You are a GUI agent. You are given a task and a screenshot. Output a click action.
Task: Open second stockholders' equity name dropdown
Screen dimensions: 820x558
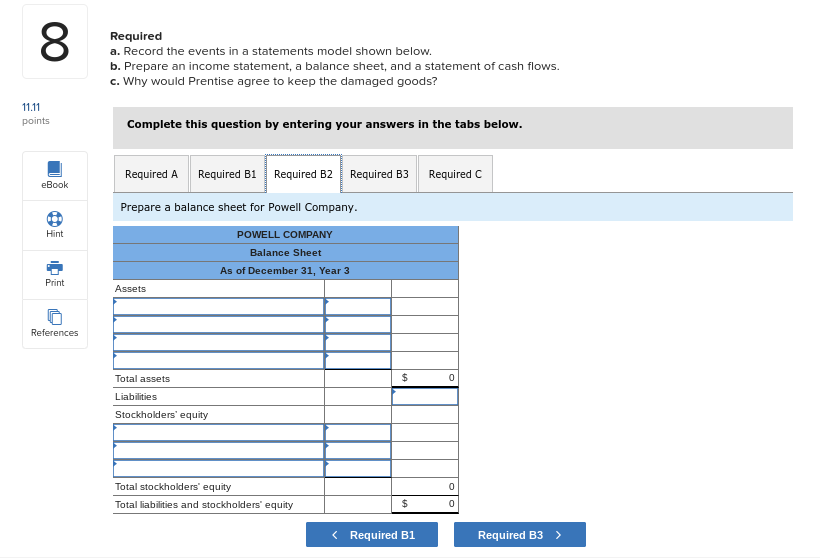click(219, 450)
